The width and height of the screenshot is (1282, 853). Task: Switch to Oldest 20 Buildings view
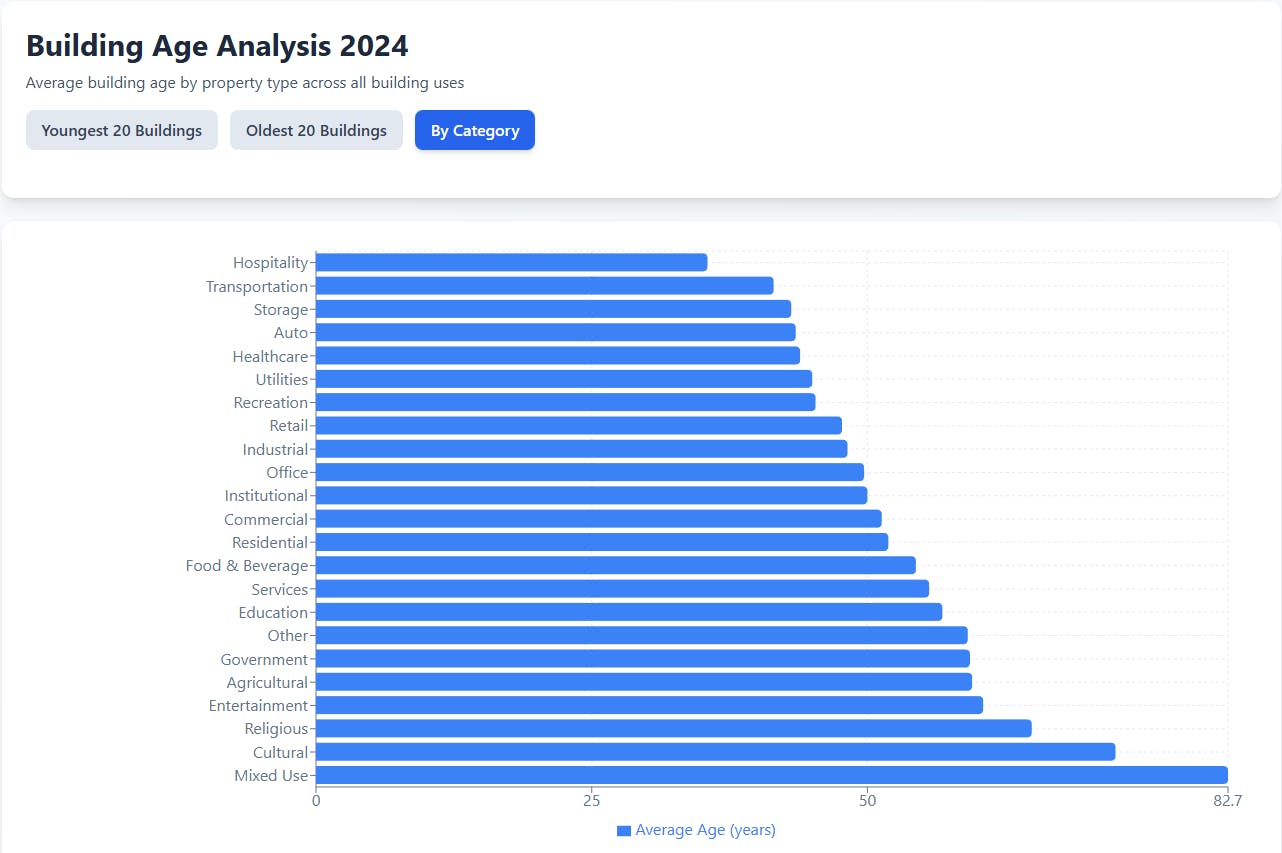(316, 130)
